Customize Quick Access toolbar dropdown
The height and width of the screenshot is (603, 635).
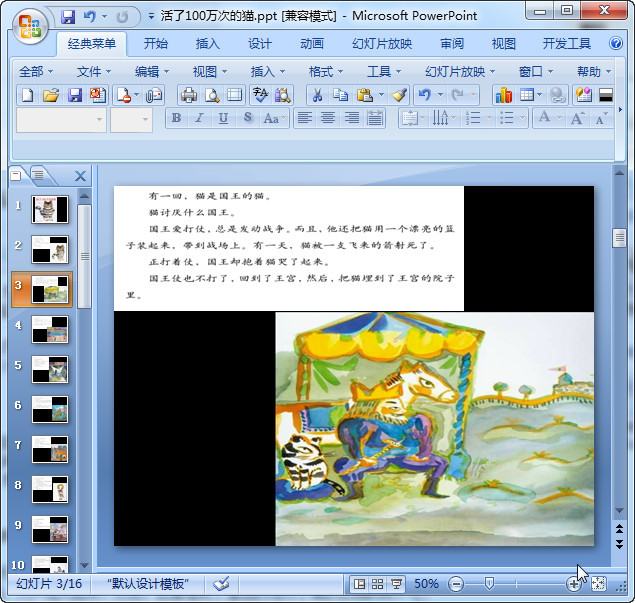click(151, 17)
